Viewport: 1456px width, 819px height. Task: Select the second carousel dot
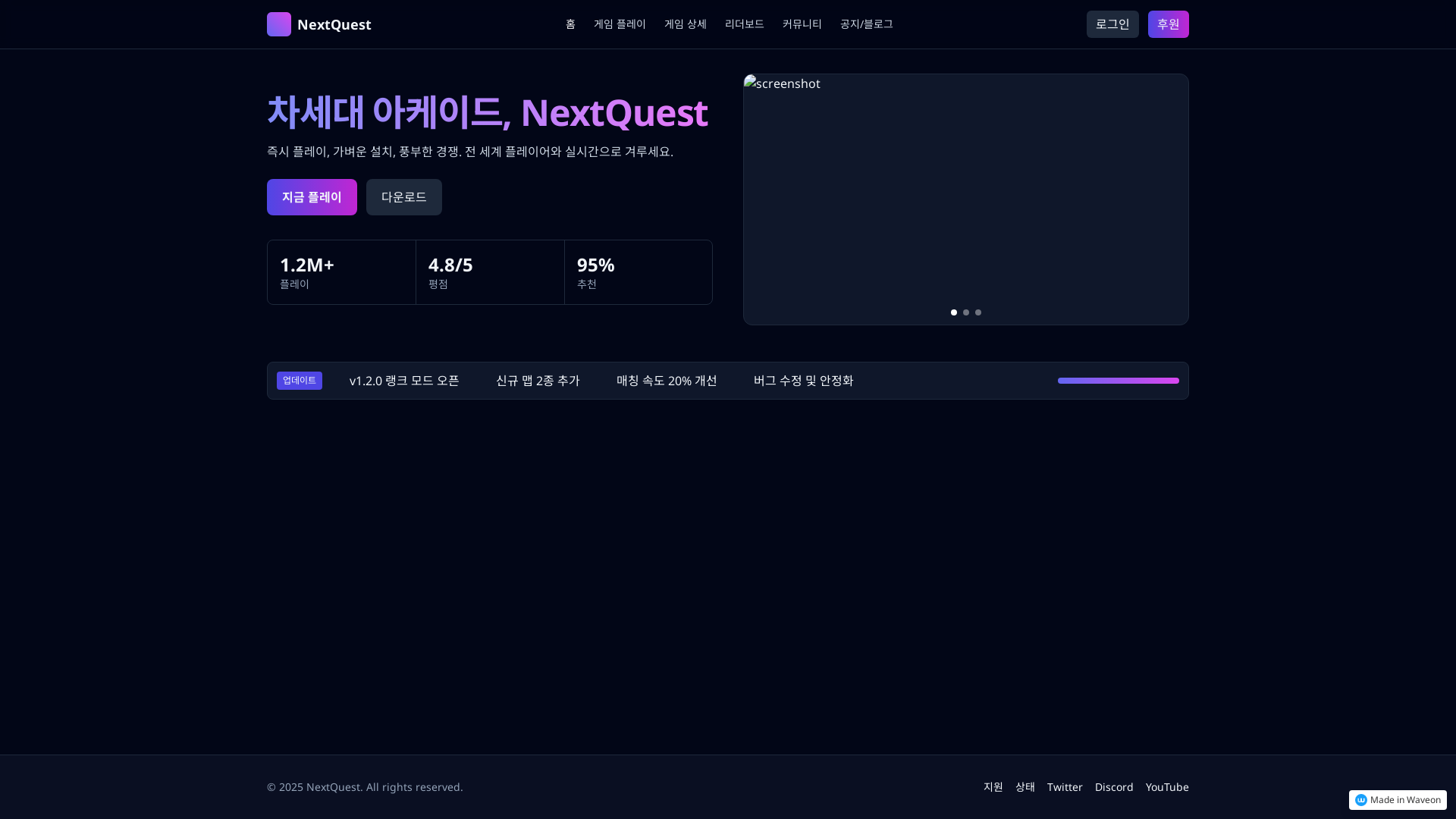965,312
